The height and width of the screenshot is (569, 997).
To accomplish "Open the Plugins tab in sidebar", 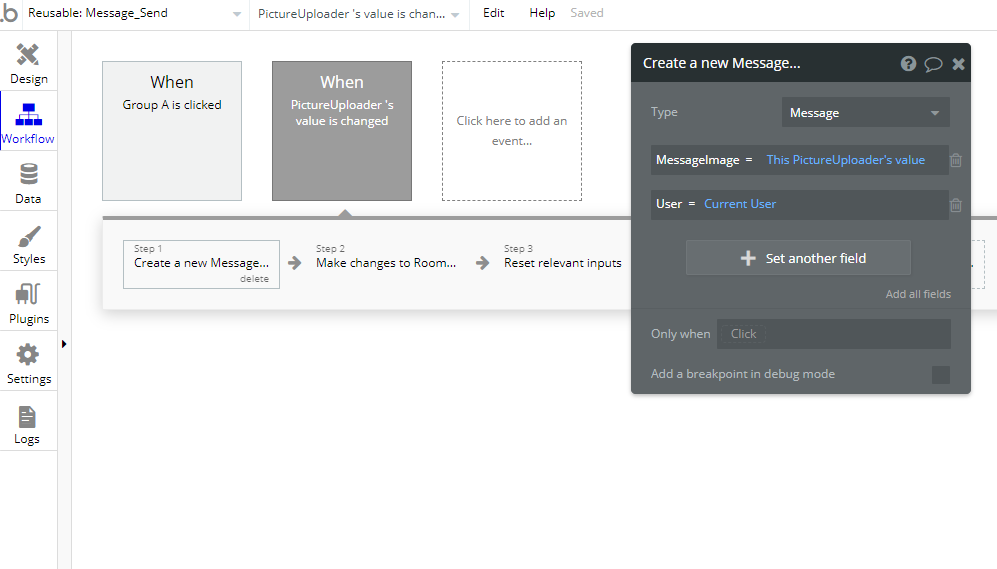I will (x=28, y=303).
